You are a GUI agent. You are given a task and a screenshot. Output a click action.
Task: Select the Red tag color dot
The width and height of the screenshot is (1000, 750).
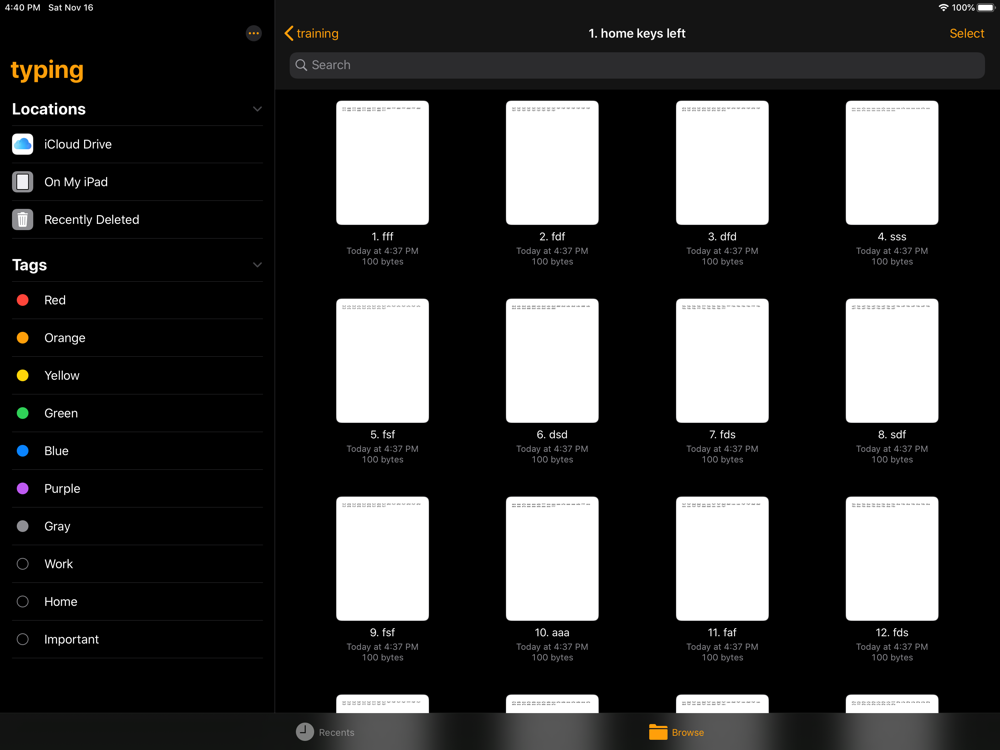22,300
